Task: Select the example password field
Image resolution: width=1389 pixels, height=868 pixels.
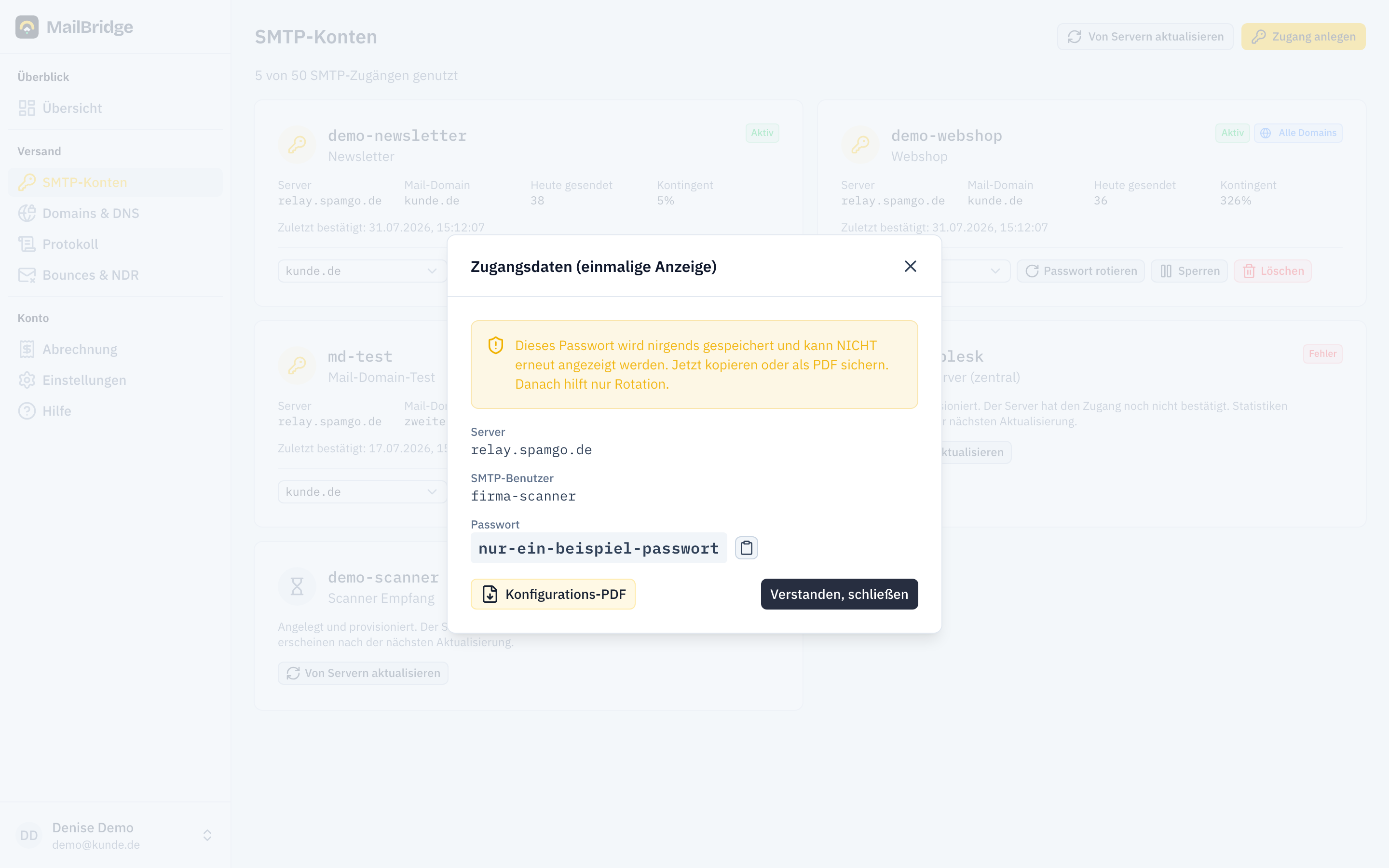Action: click(599, 548)
